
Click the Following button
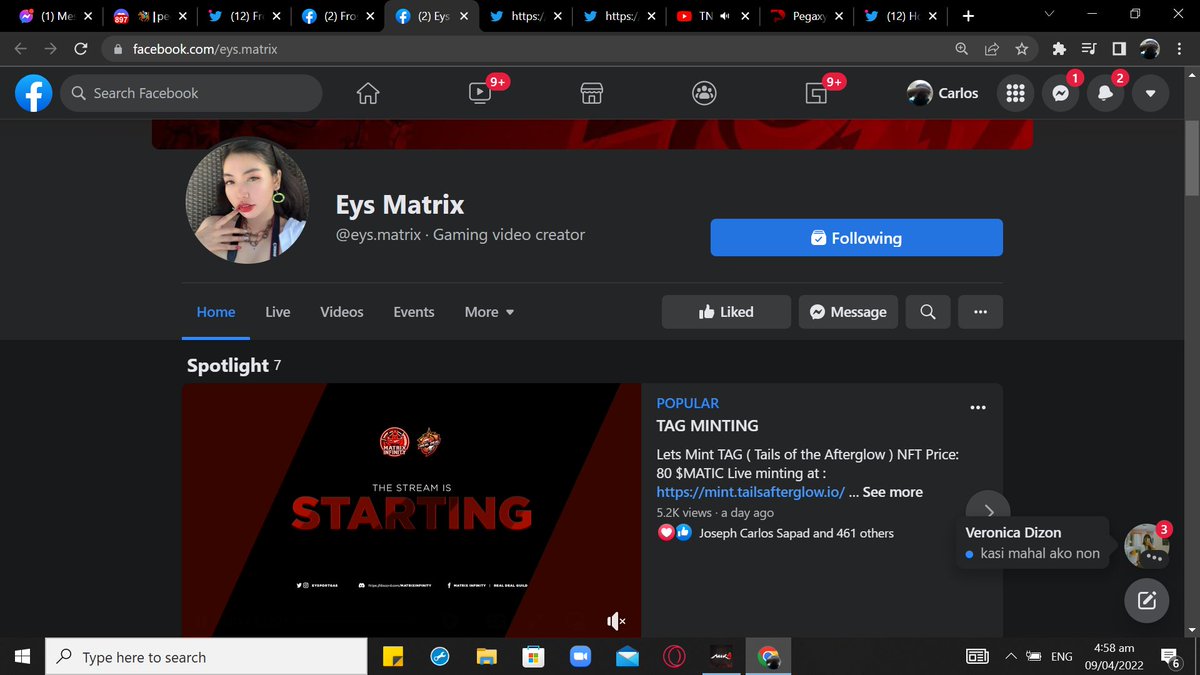point(856,238)
